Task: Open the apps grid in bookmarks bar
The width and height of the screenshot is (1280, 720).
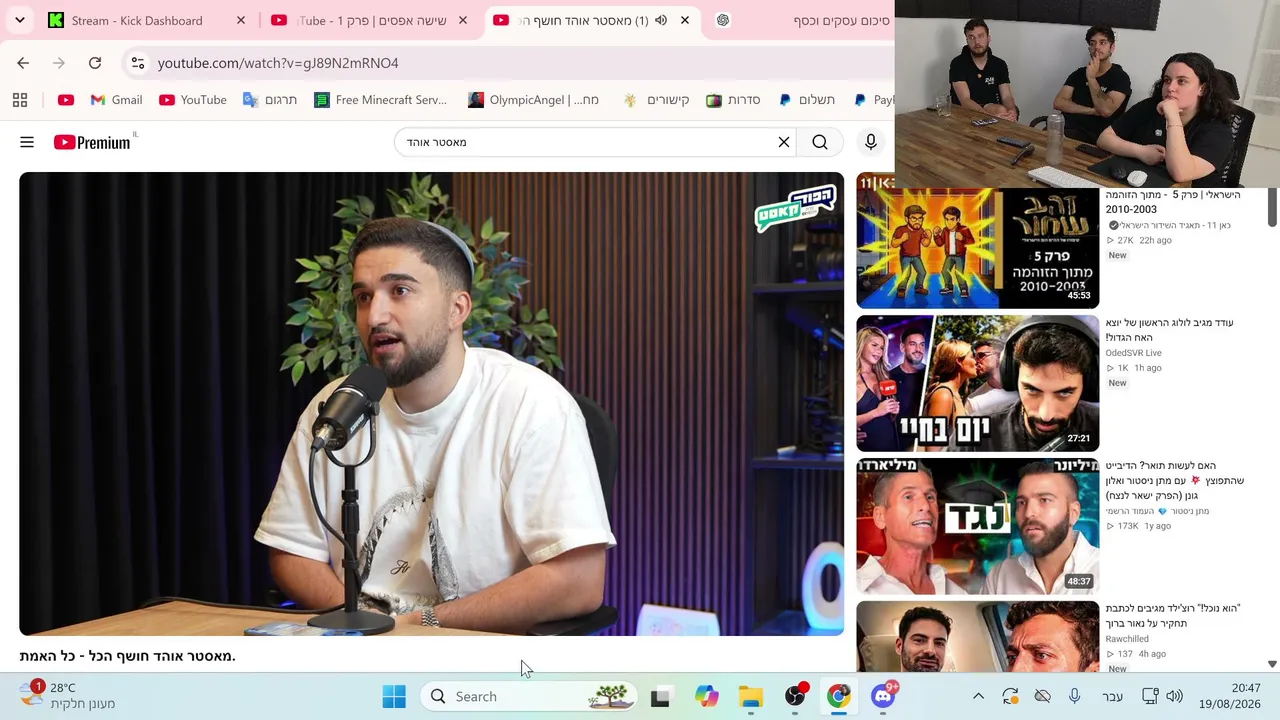Action: coord(20,100)
